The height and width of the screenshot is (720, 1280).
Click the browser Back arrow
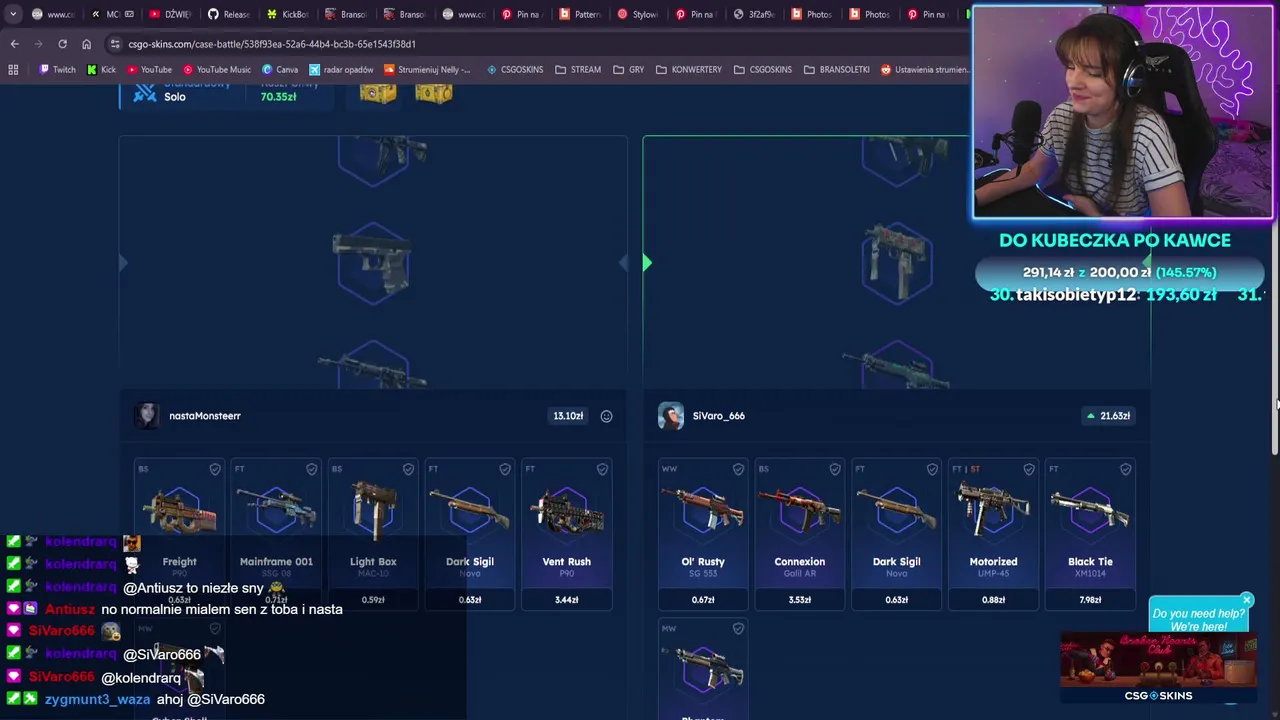tap(14, 44)
